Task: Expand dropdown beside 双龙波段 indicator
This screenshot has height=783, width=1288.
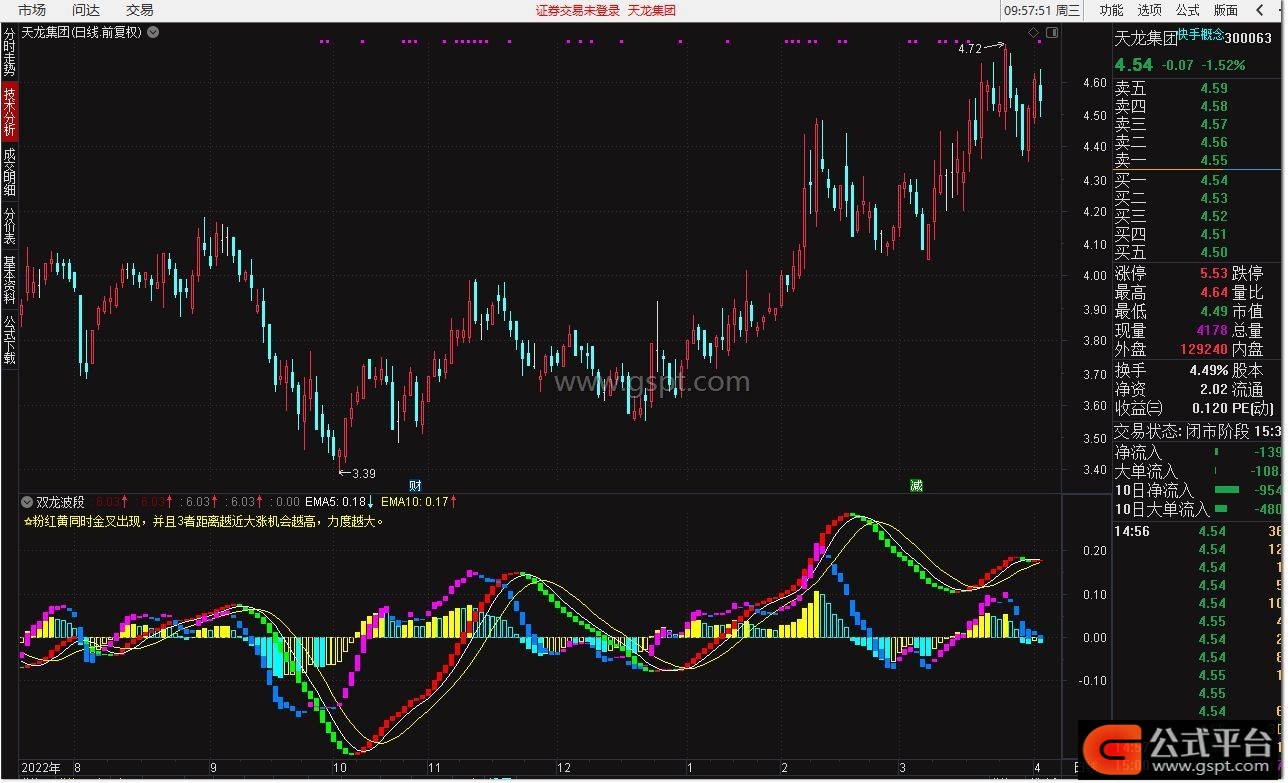Action: tap(27, 500)
